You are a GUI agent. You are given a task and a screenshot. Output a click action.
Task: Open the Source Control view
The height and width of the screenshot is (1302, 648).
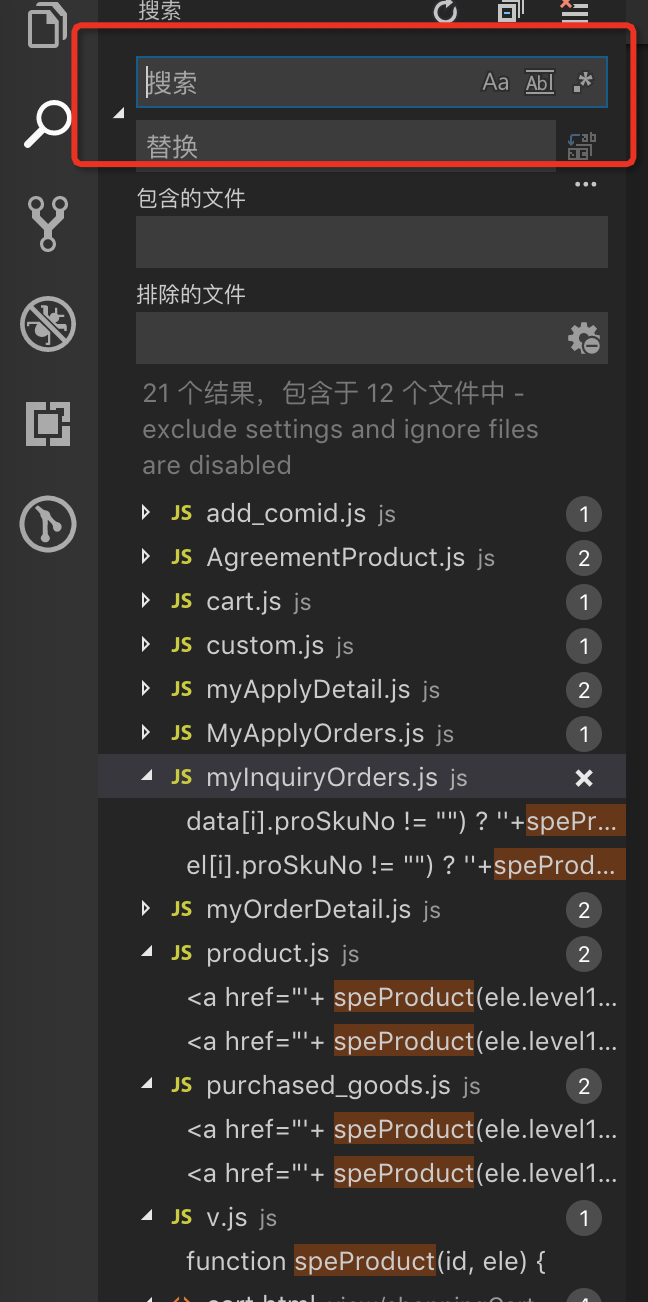coord(47,222)
